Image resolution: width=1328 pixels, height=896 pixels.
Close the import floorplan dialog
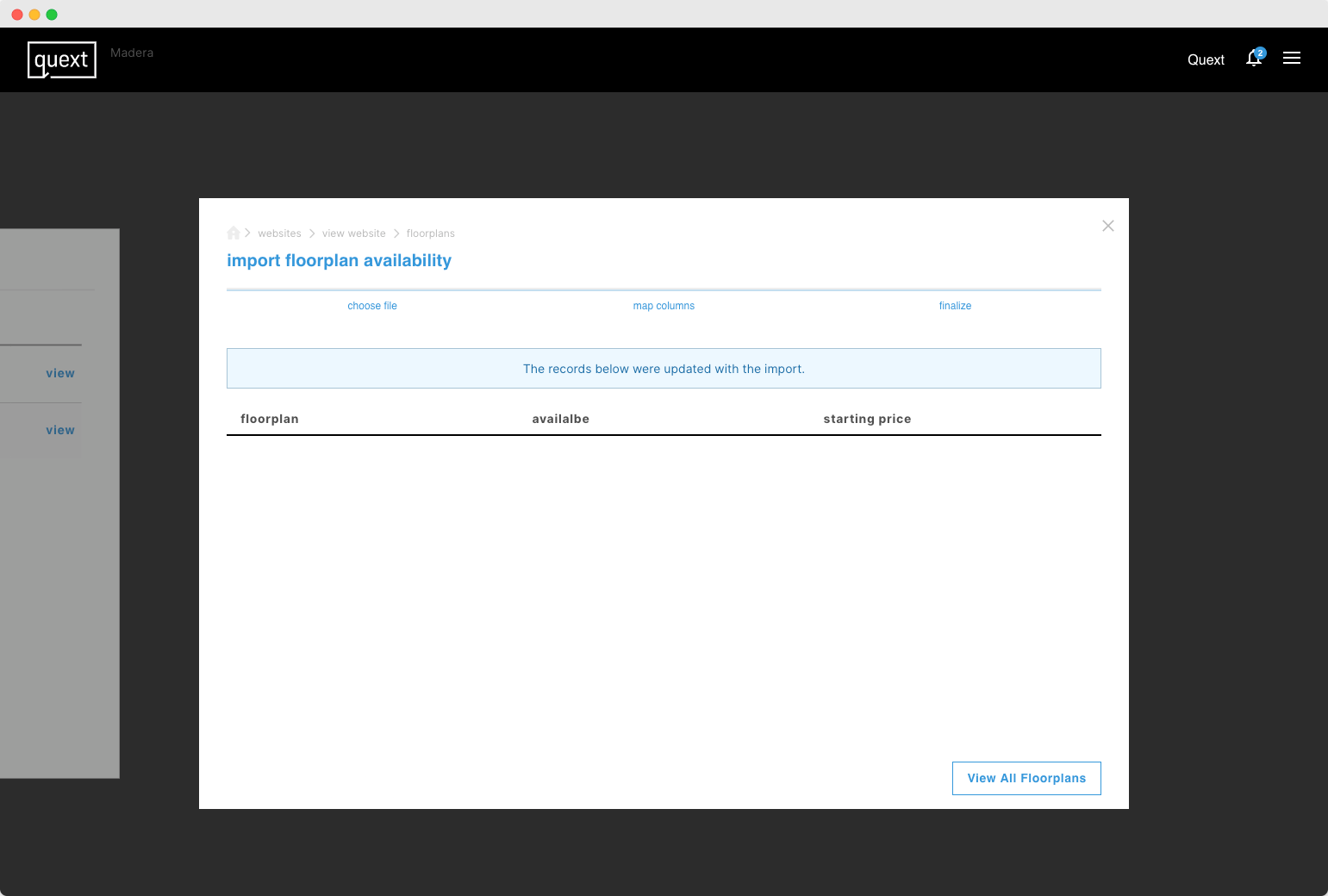pyautogui.click(x=1108, y=226)
